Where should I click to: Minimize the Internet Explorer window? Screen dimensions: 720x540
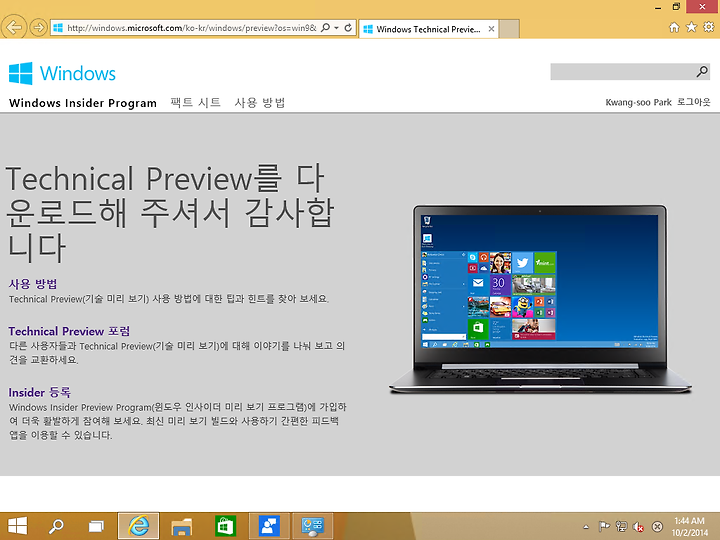(658, 7)
